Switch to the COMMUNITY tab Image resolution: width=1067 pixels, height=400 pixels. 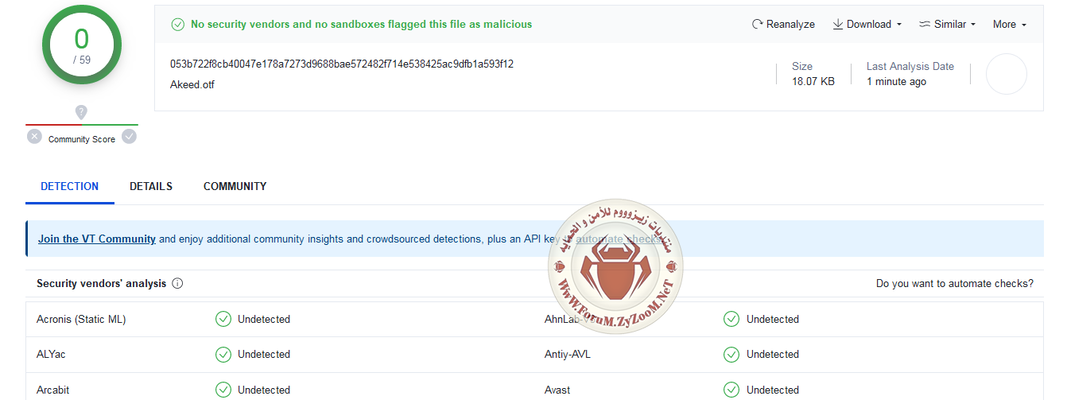pos(235,186)
